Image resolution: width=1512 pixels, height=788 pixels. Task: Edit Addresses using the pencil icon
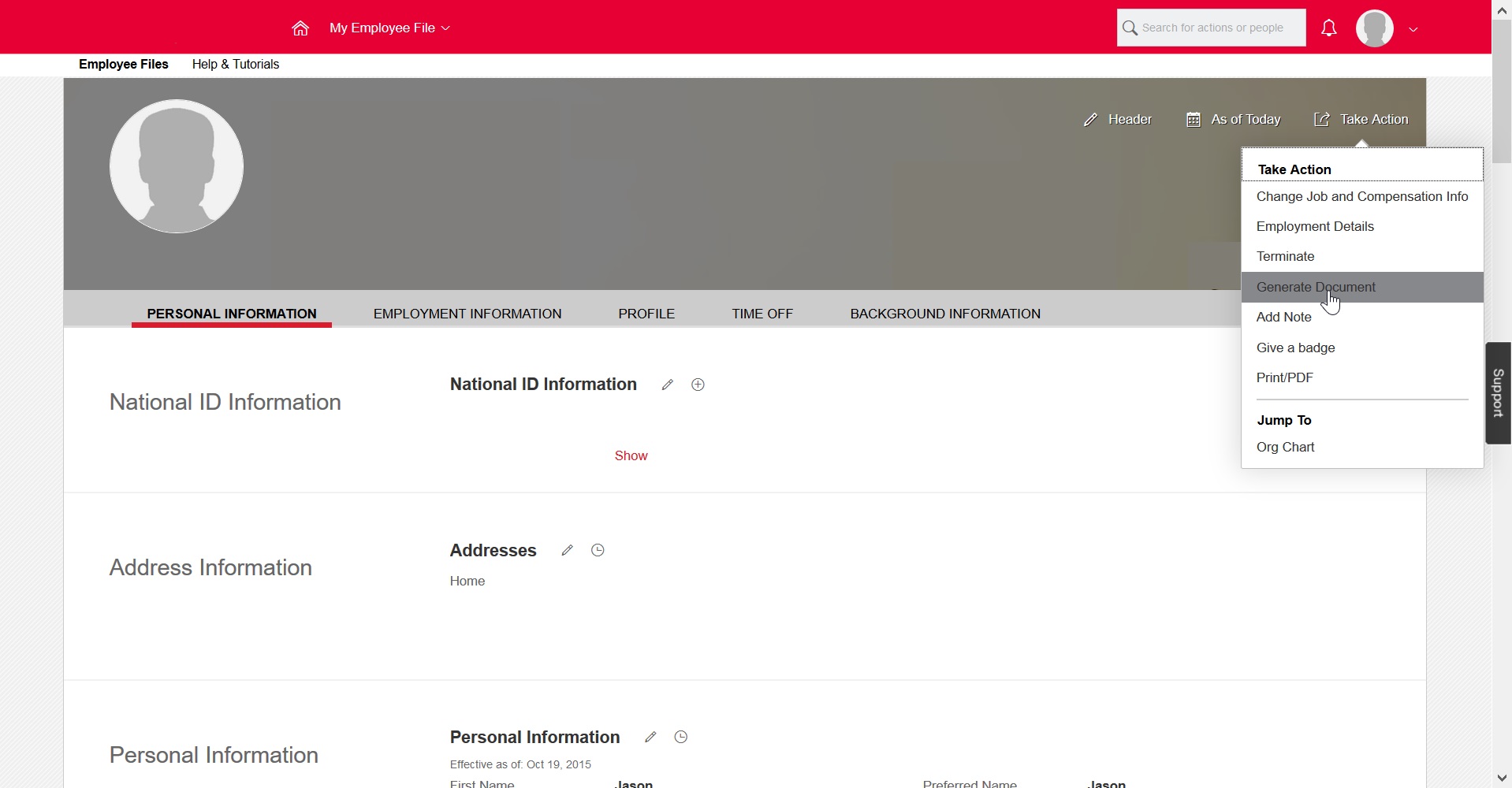click(x=567, y=550)
